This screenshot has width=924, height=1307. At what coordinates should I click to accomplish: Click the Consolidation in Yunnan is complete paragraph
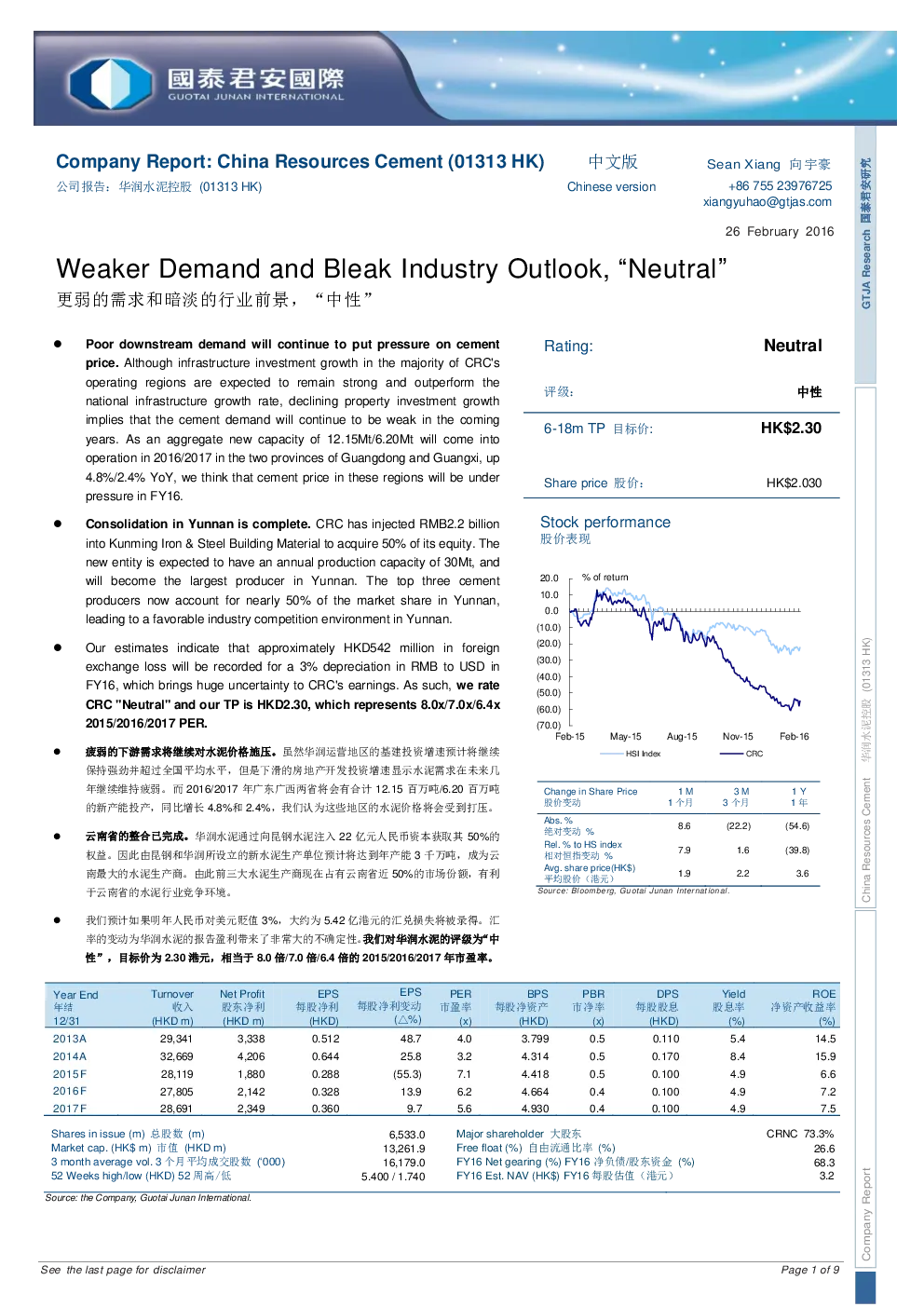click(292, 572)
